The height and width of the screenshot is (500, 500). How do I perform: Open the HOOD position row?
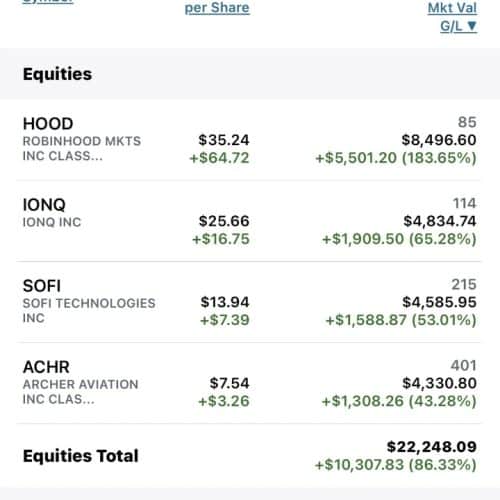tap(250, 140)
